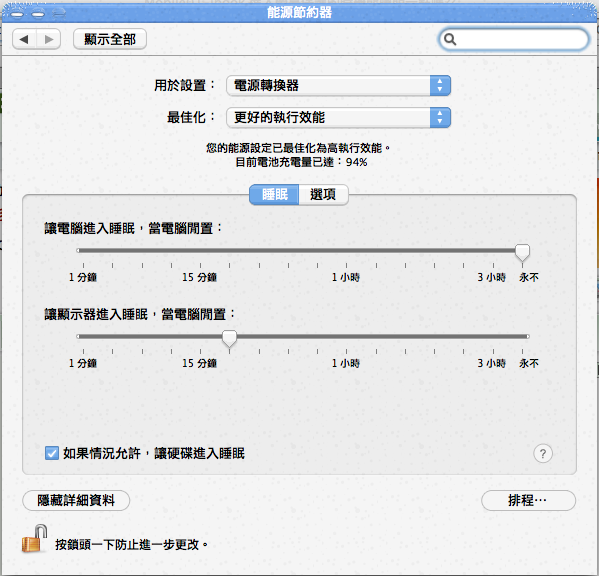Go forward with the right arrow button

49,39
